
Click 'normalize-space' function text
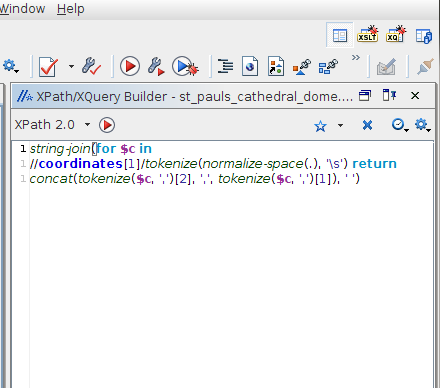point(253,163)
